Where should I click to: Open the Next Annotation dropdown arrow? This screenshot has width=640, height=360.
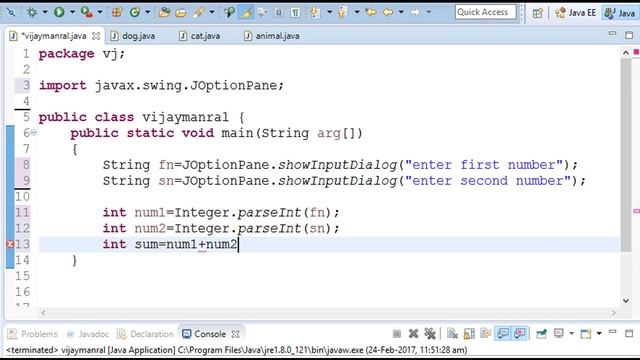click(329, 13)
